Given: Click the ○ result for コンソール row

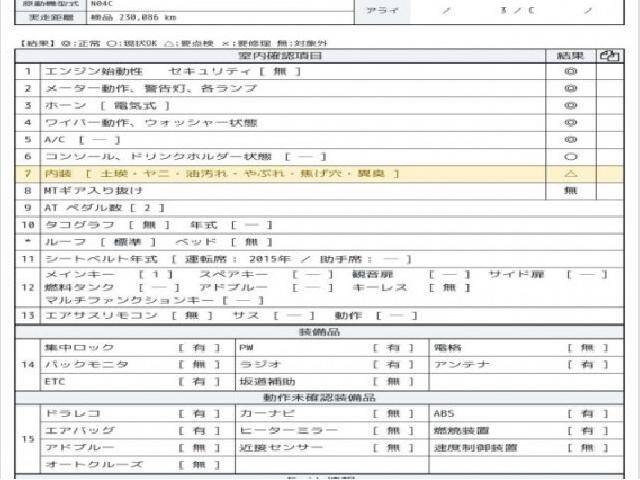Looking at the screenshot, I should coord(571,157).
